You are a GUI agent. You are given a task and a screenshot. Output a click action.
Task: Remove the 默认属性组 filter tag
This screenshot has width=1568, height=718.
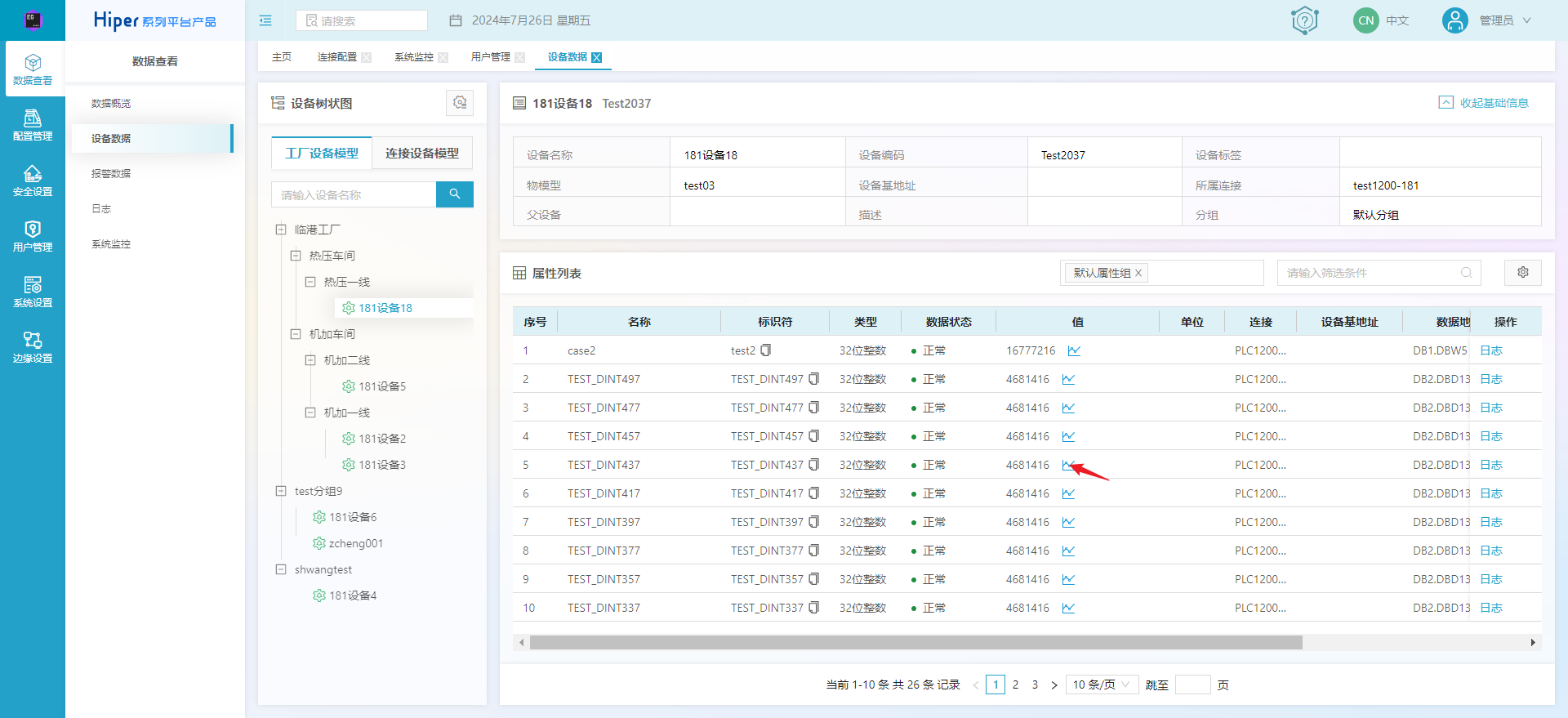[1138, 273]
